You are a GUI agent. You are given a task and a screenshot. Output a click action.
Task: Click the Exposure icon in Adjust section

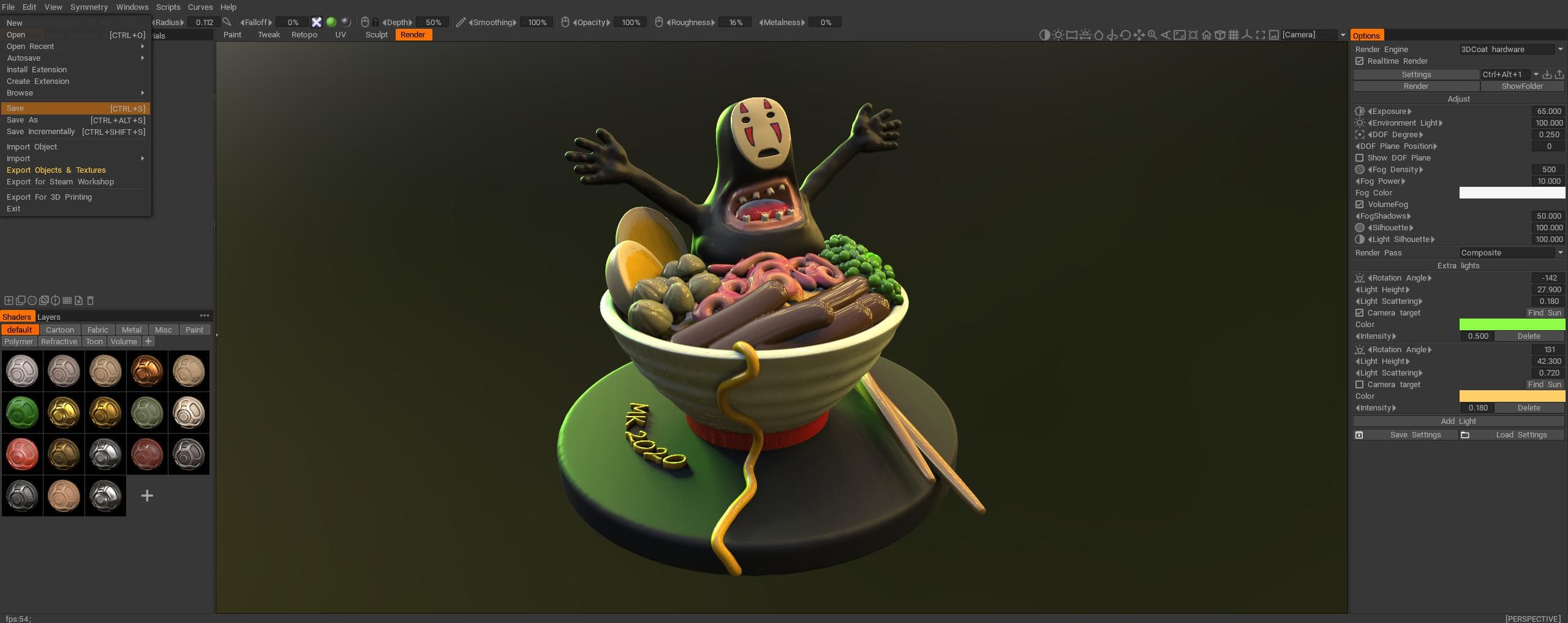(1360, 111)
